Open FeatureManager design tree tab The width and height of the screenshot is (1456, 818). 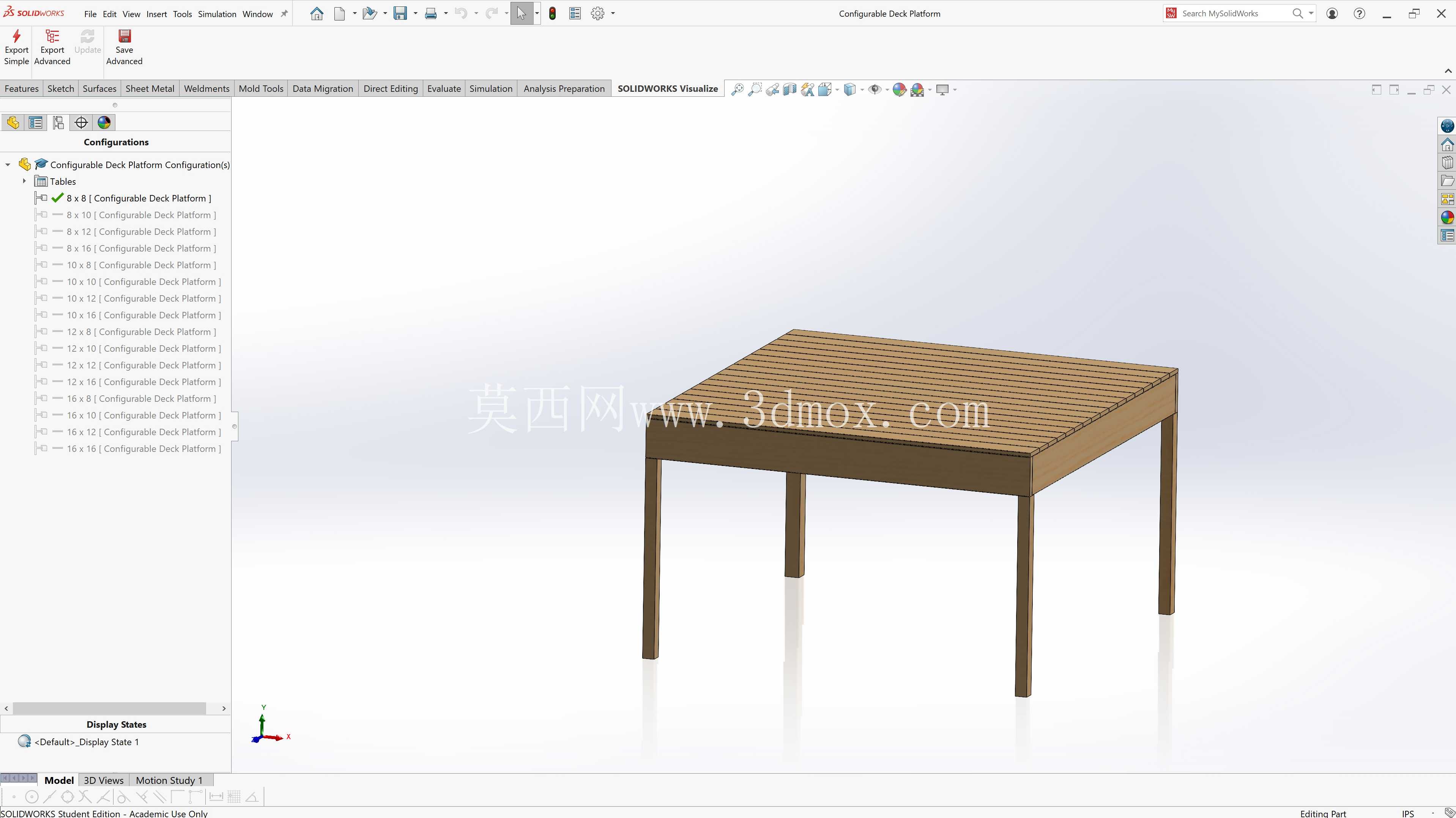13,123
